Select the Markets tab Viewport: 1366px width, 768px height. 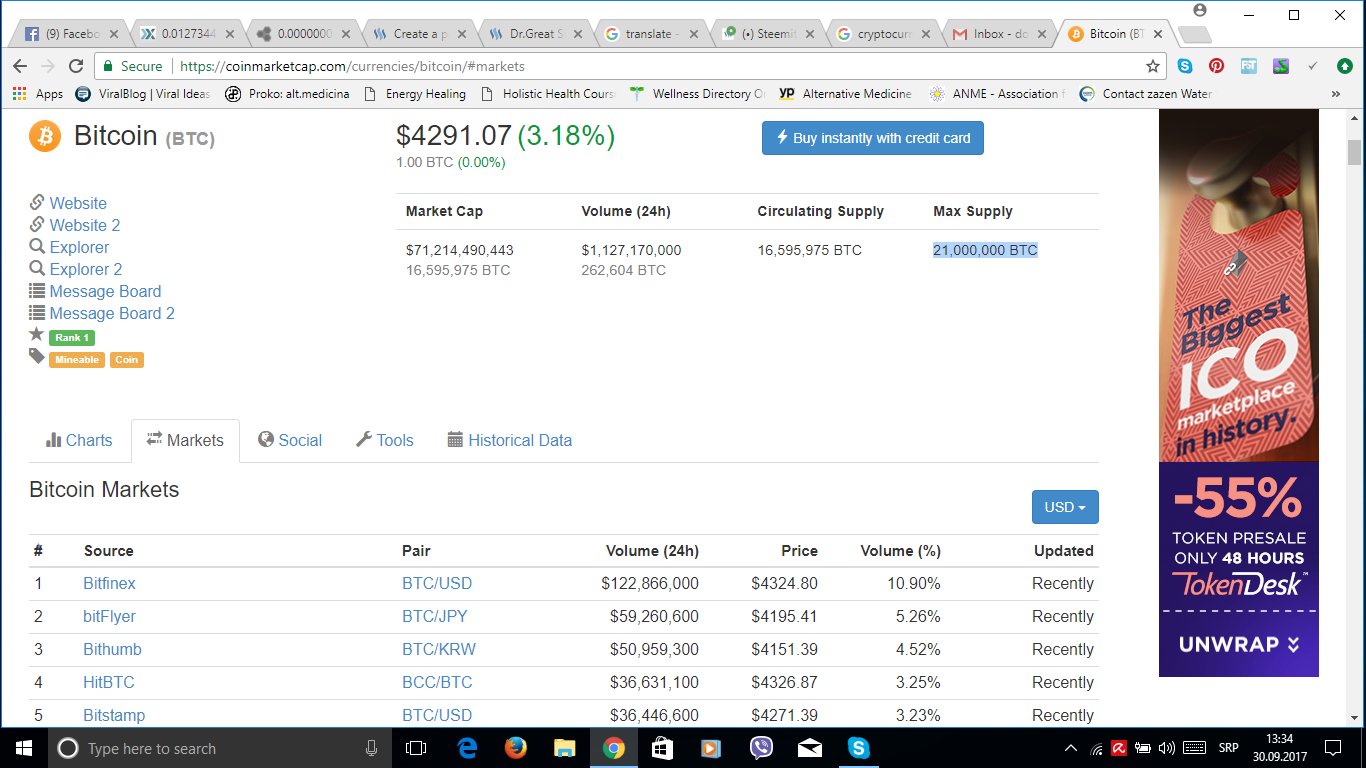click(185, 440)
